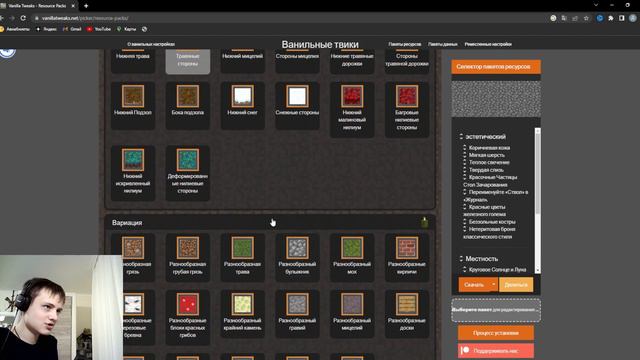Open a new browser tab

86,6
